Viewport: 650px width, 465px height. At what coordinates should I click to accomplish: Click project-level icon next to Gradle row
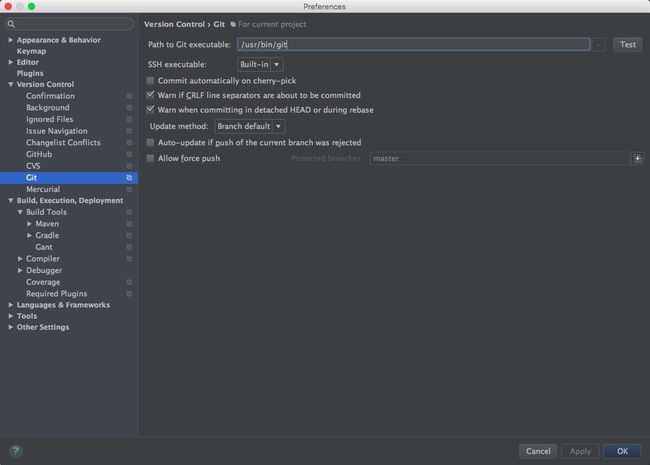129,235
